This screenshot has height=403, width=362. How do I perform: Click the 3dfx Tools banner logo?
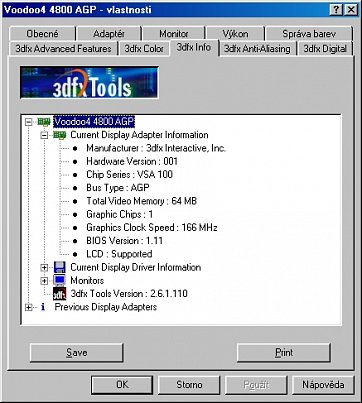coord(89,82)
